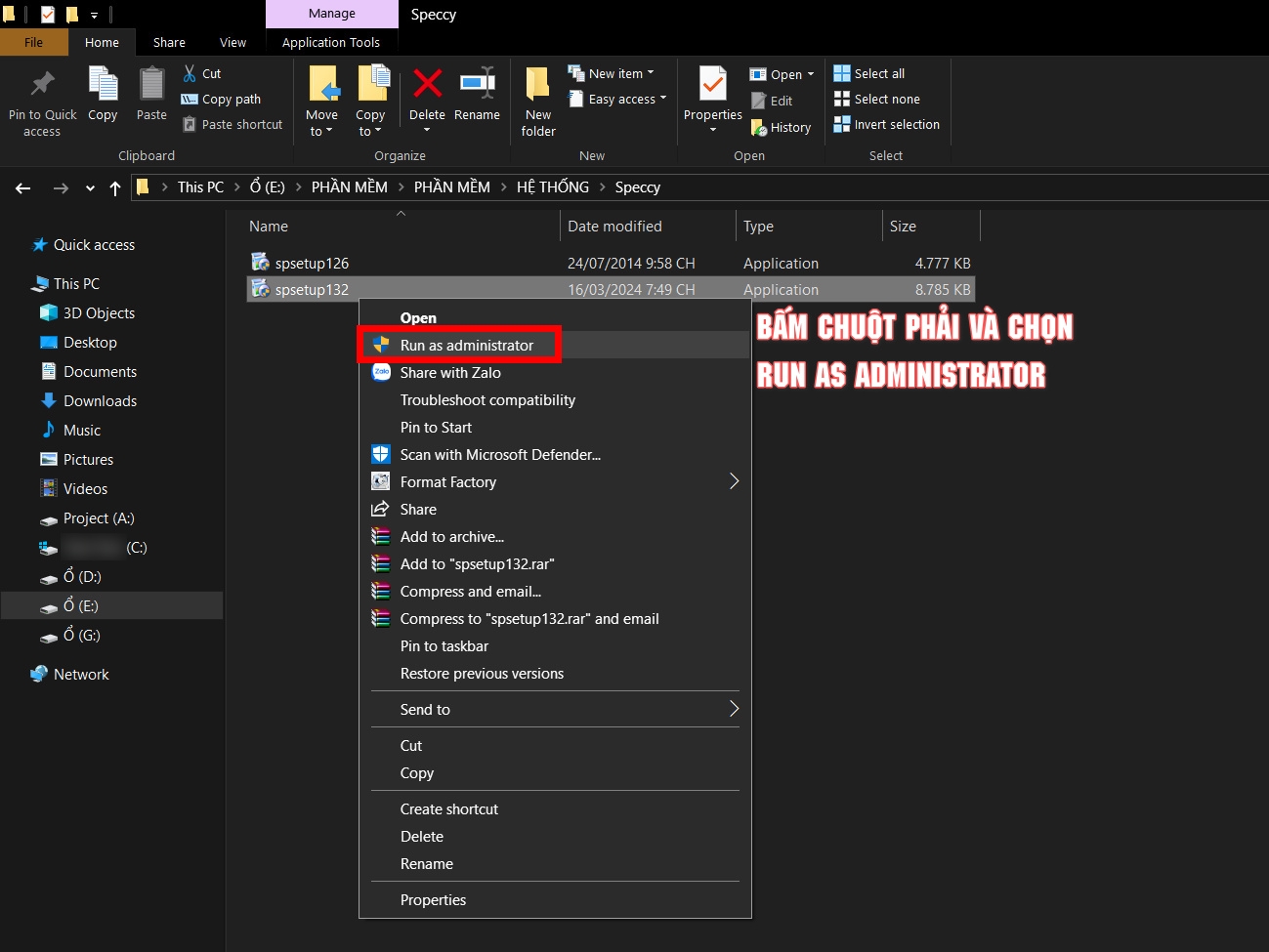Click Edit in the Open group
The image size is (1269, 952).
point(772,101)
